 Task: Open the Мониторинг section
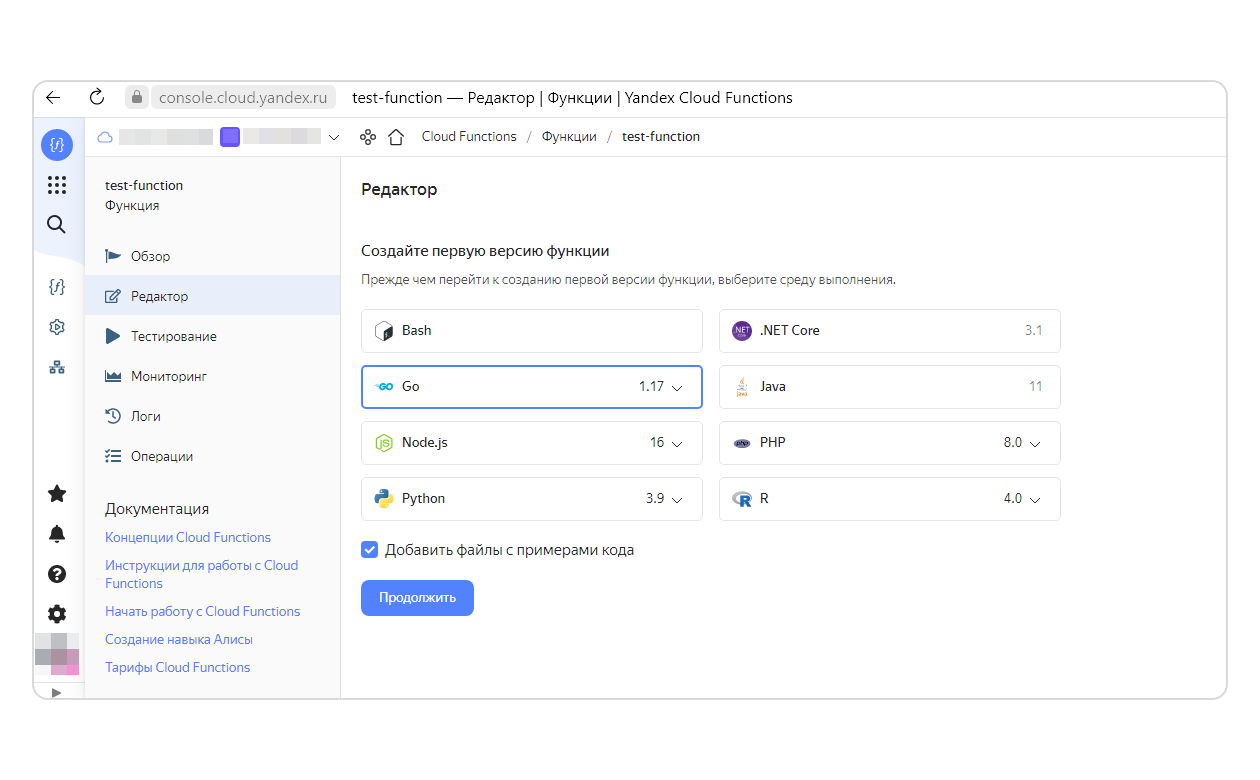pyautogui.click(x=212, y=376)
